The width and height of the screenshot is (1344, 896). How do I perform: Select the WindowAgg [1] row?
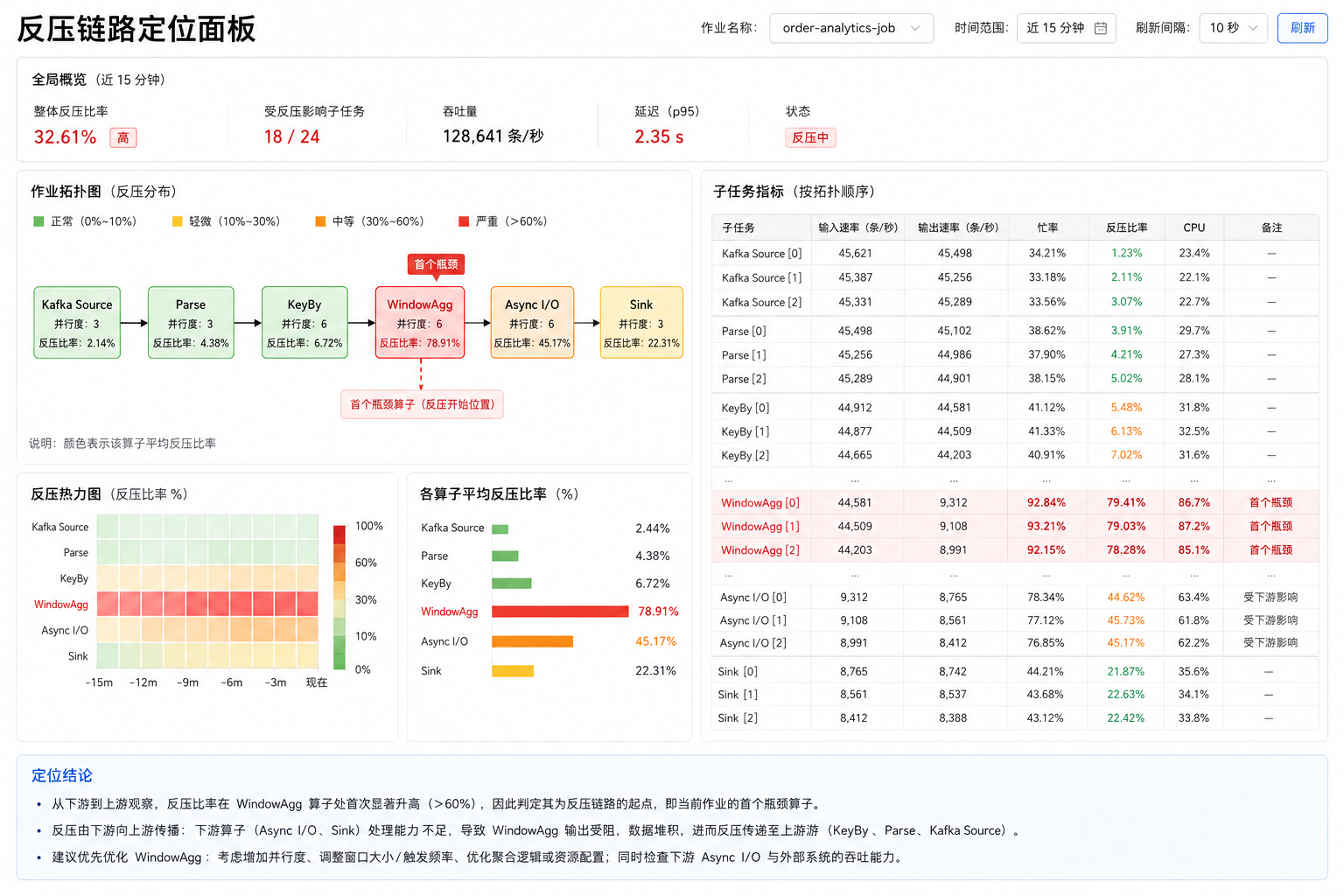click(x=1015, y=526)
